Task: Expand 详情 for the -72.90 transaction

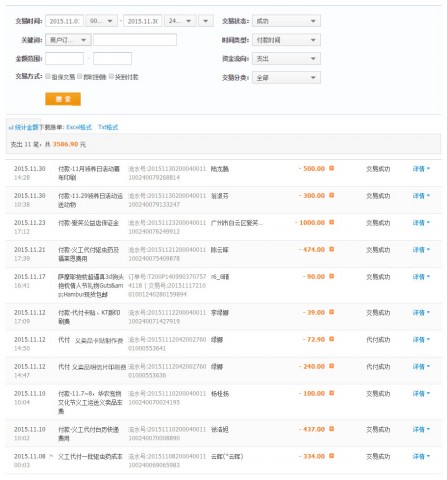Action: (421, 340)
